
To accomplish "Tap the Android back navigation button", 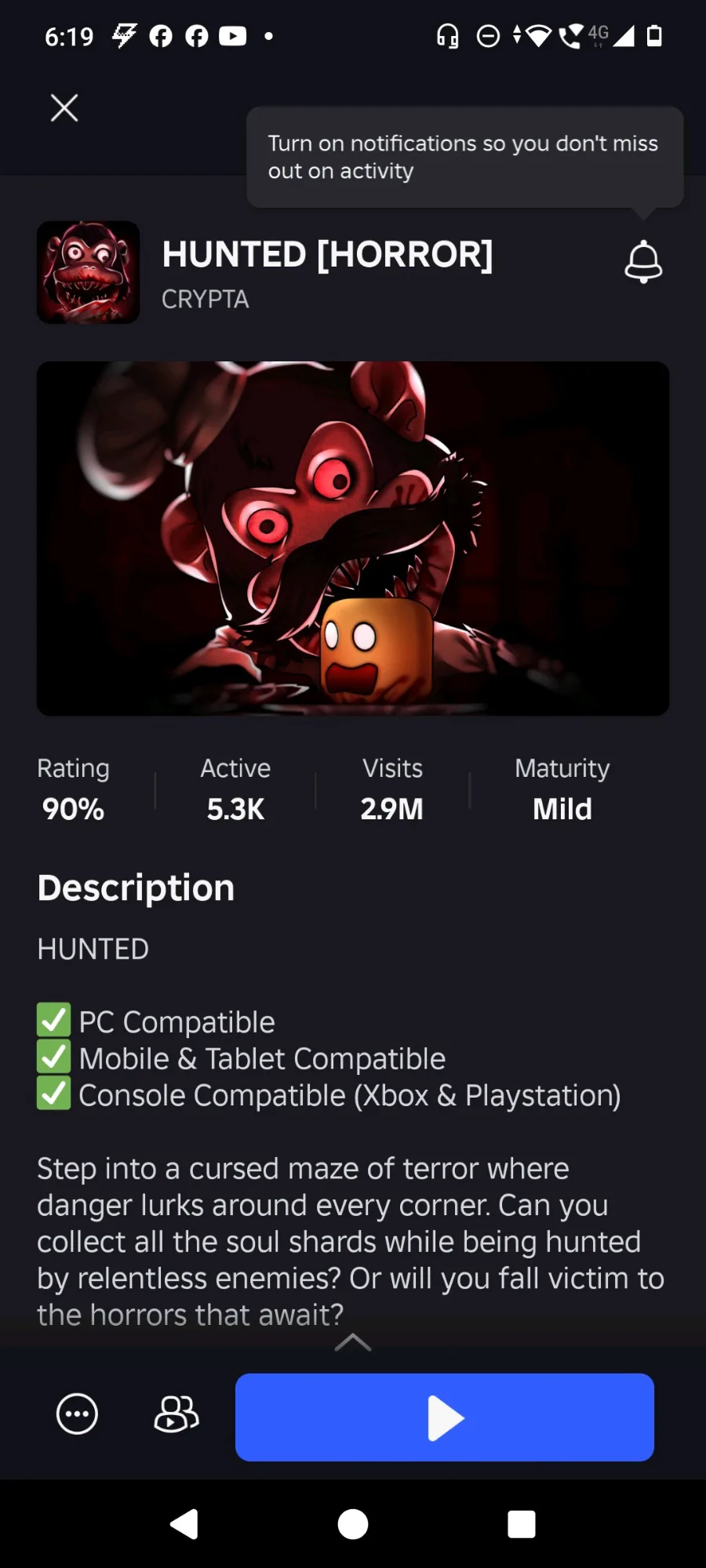I will click(x=184, y=1525).
